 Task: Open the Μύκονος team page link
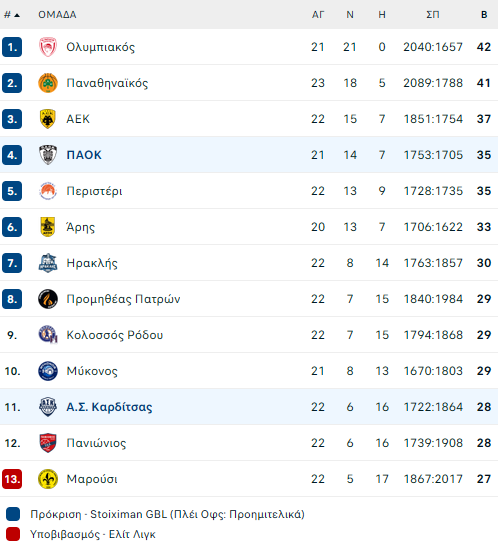coord(92,371)
